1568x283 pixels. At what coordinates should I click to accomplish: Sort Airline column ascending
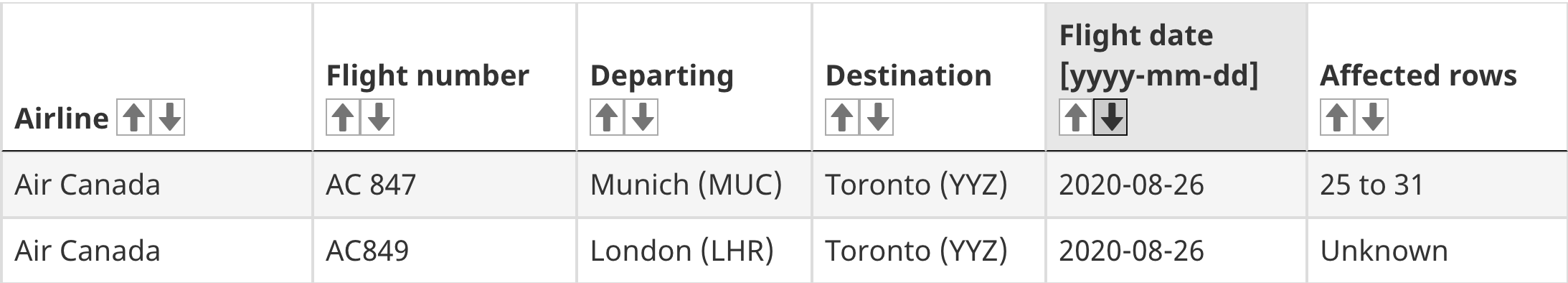point(133,117)
